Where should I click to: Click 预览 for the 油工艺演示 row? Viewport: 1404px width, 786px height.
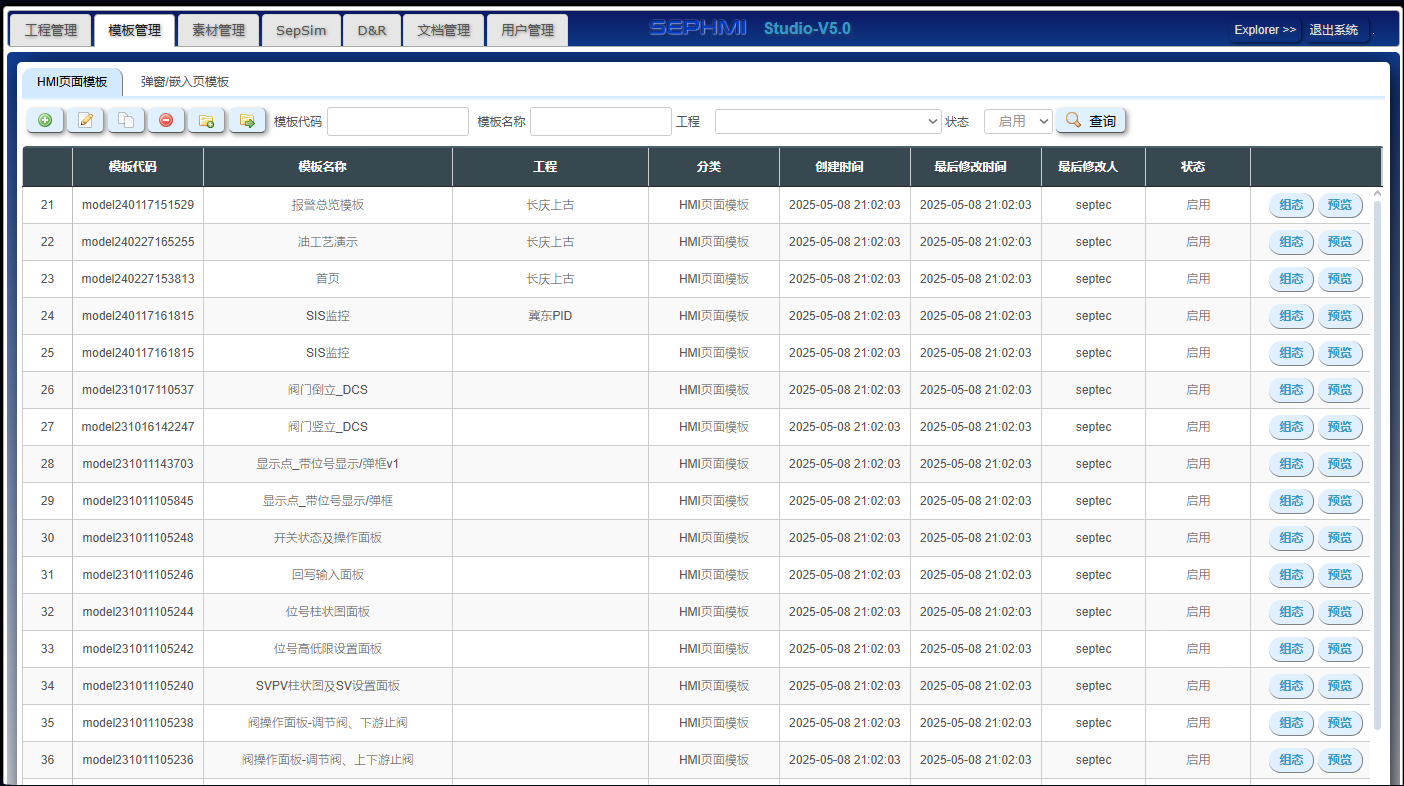(x=1340, y=242)
